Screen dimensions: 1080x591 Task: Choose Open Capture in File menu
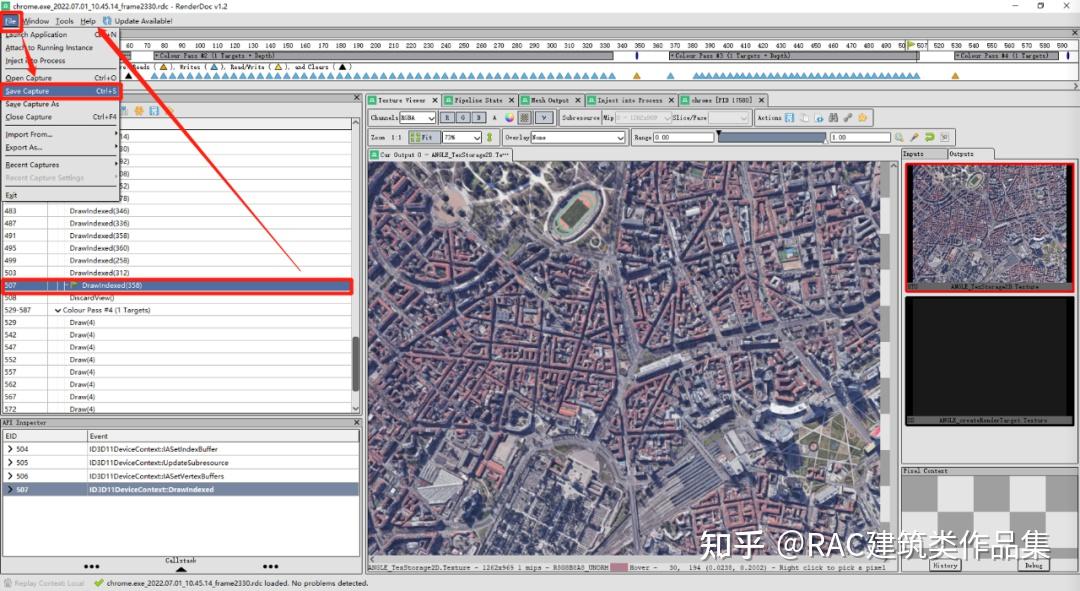[61, 78]
